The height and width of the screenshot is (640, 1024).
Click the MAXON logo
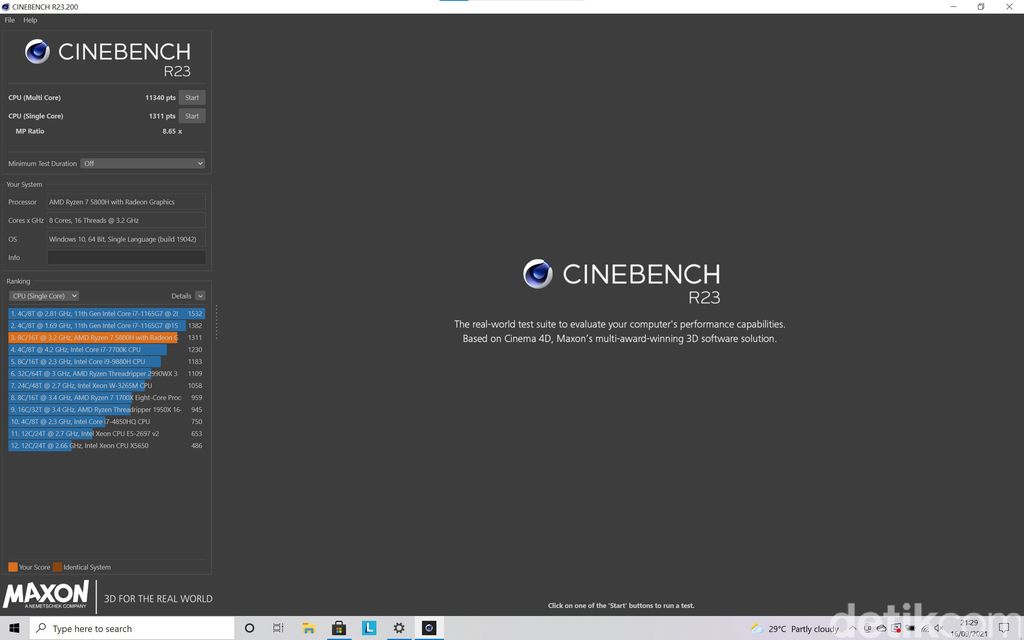tap(46, 595)
